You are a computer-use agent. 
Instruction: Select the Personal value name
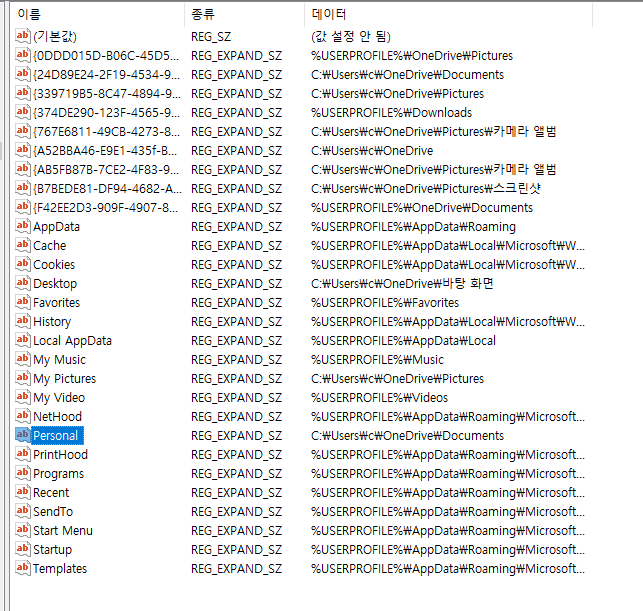tap(55, 435)
